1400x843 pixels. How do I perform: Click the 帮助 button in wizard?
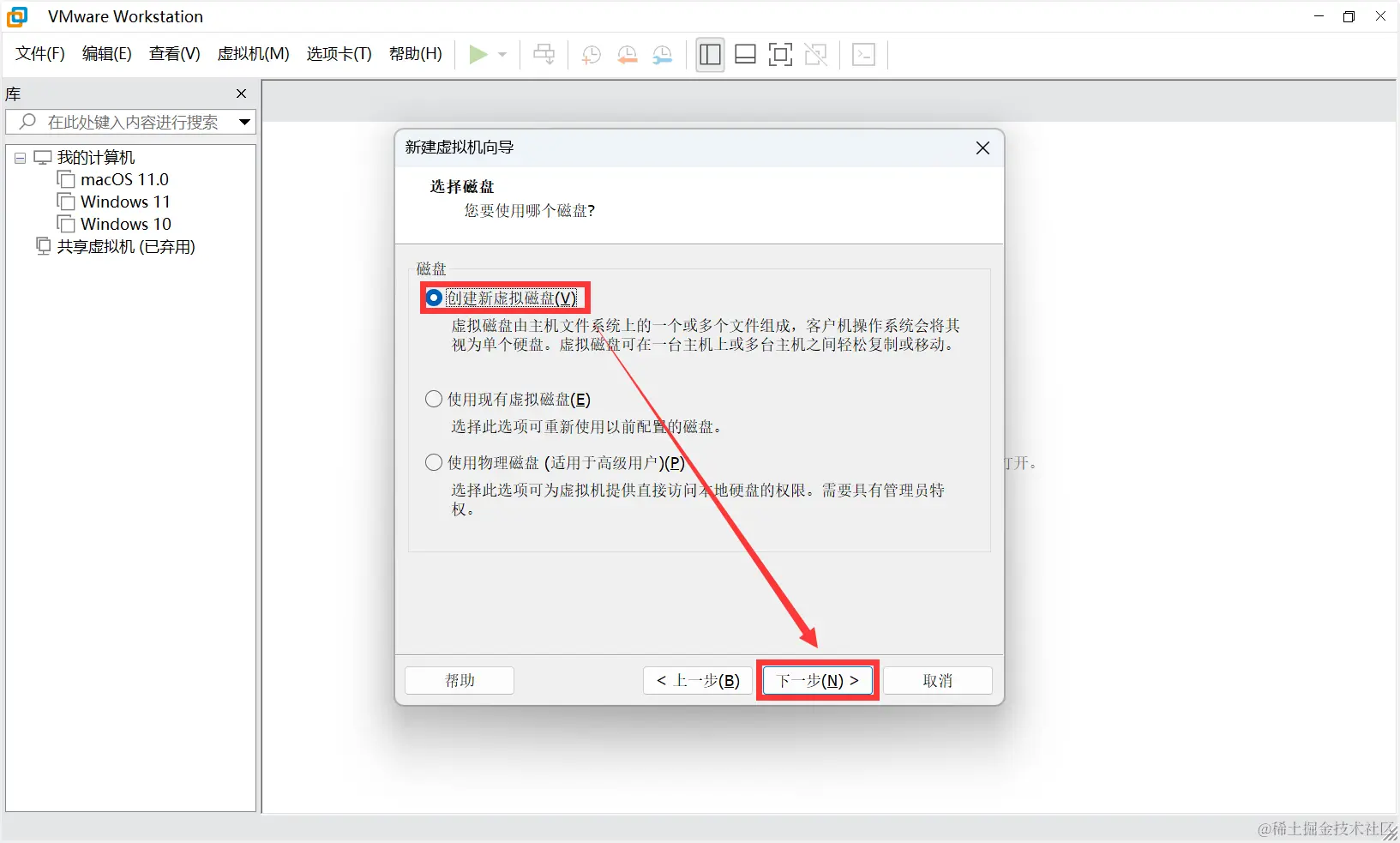pos(460,680)
